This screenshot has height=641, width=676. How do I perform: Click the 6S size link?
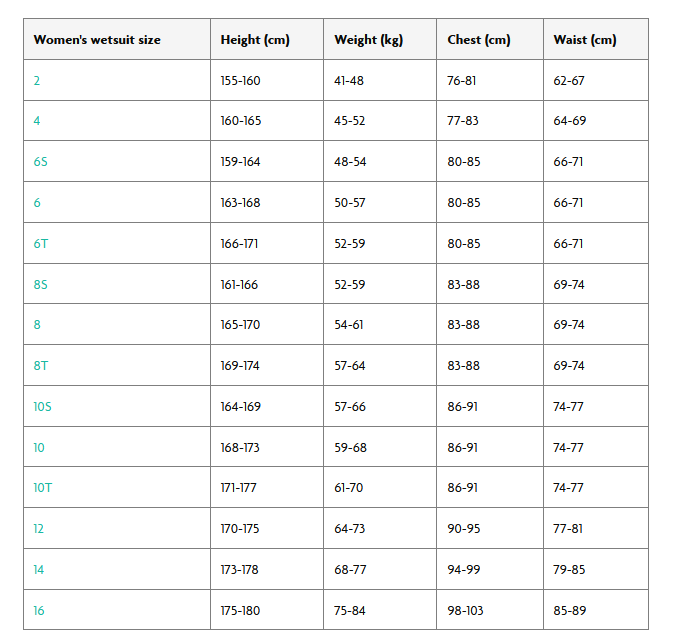click(x=40, y=162)
